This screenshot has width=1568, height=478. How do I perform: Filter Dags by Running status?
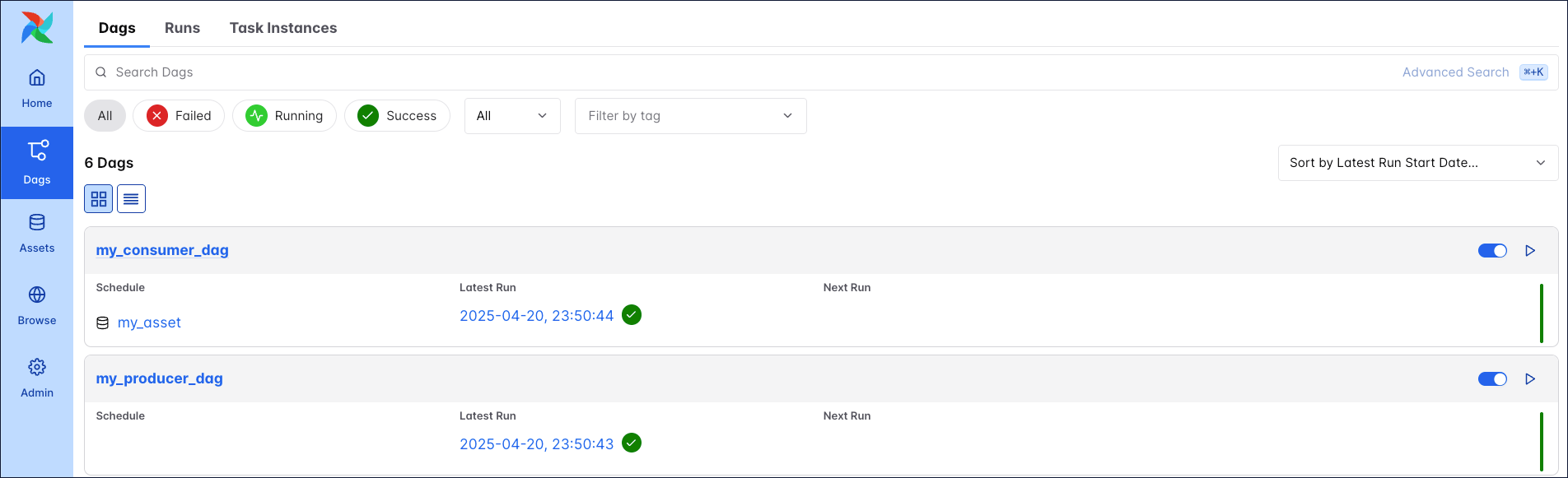pyautogui.click(x=284, y=116)
